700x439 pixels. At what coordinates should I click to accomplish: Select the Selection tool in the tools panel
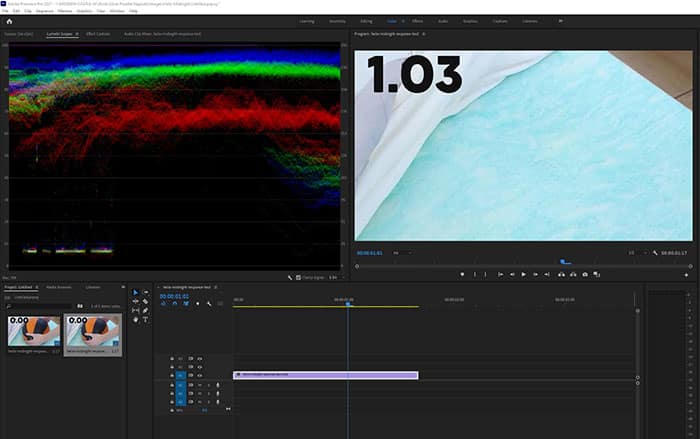pos(136,293)
